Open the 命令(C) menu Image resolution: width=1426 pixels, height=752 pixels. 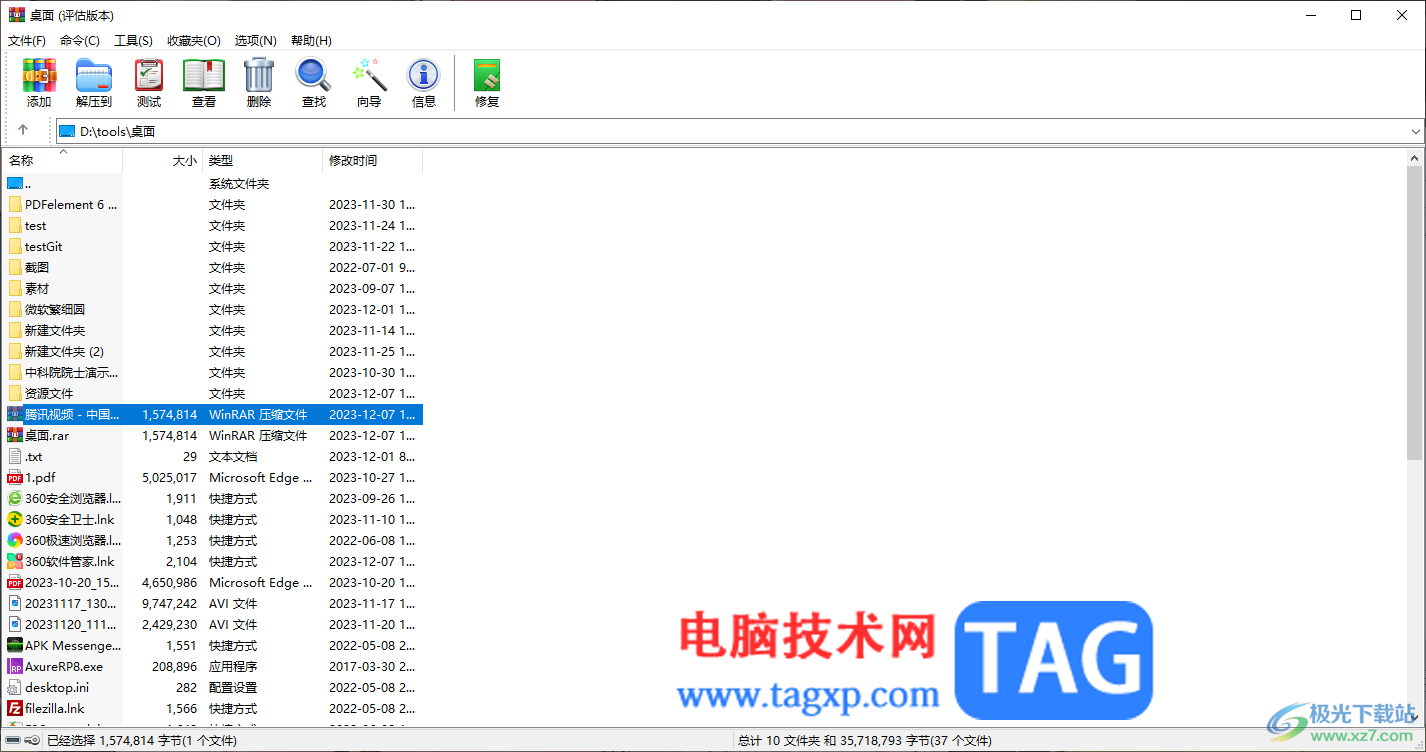(x=80, y=40)
